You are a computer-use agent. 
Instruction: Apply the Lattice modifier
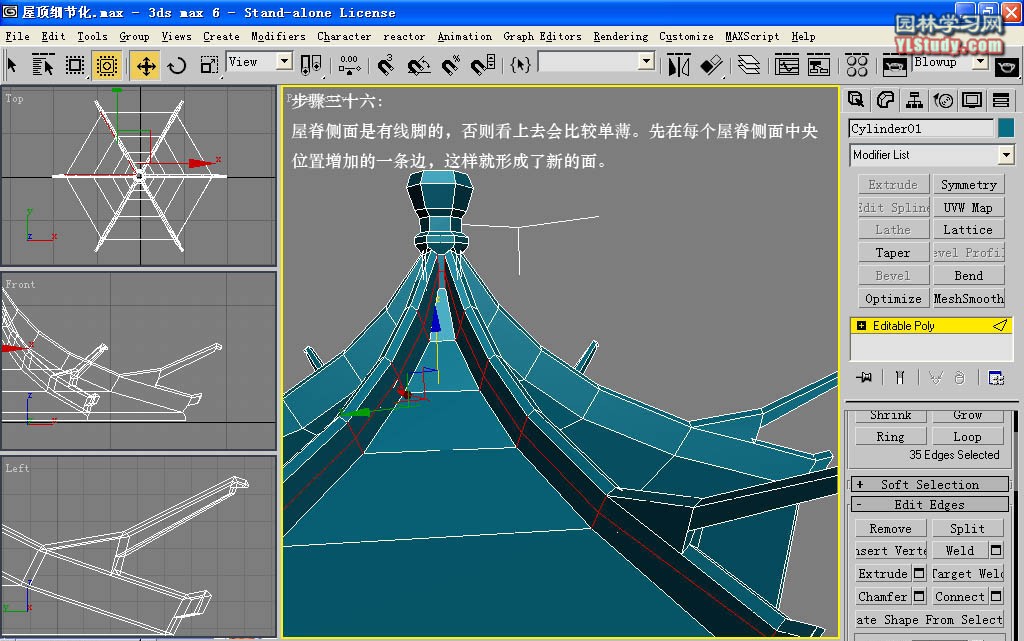968,230
